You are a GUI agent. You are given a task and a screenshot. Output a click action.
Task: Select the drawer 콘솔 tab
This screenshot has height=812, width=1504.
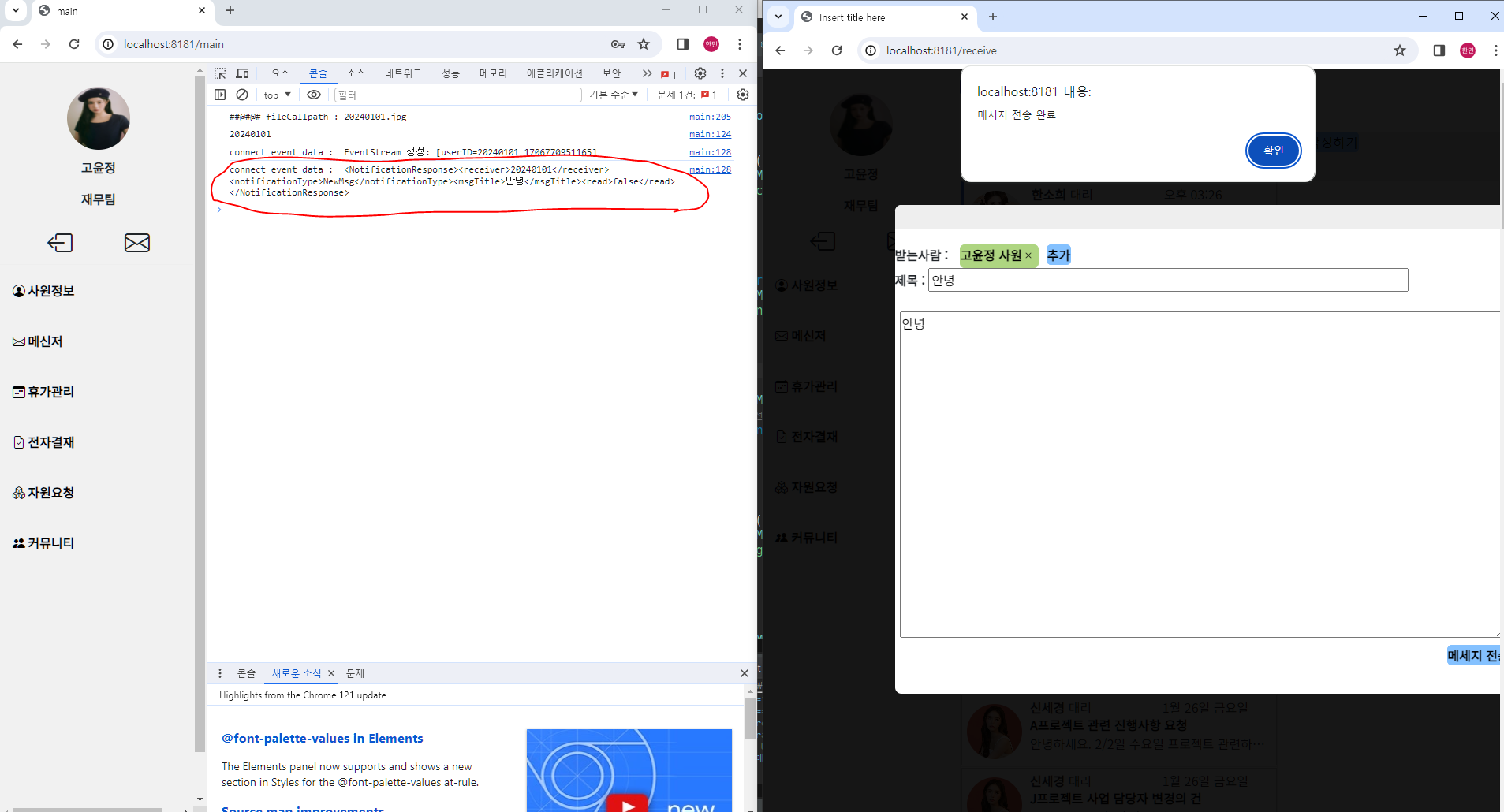[246, 673]
